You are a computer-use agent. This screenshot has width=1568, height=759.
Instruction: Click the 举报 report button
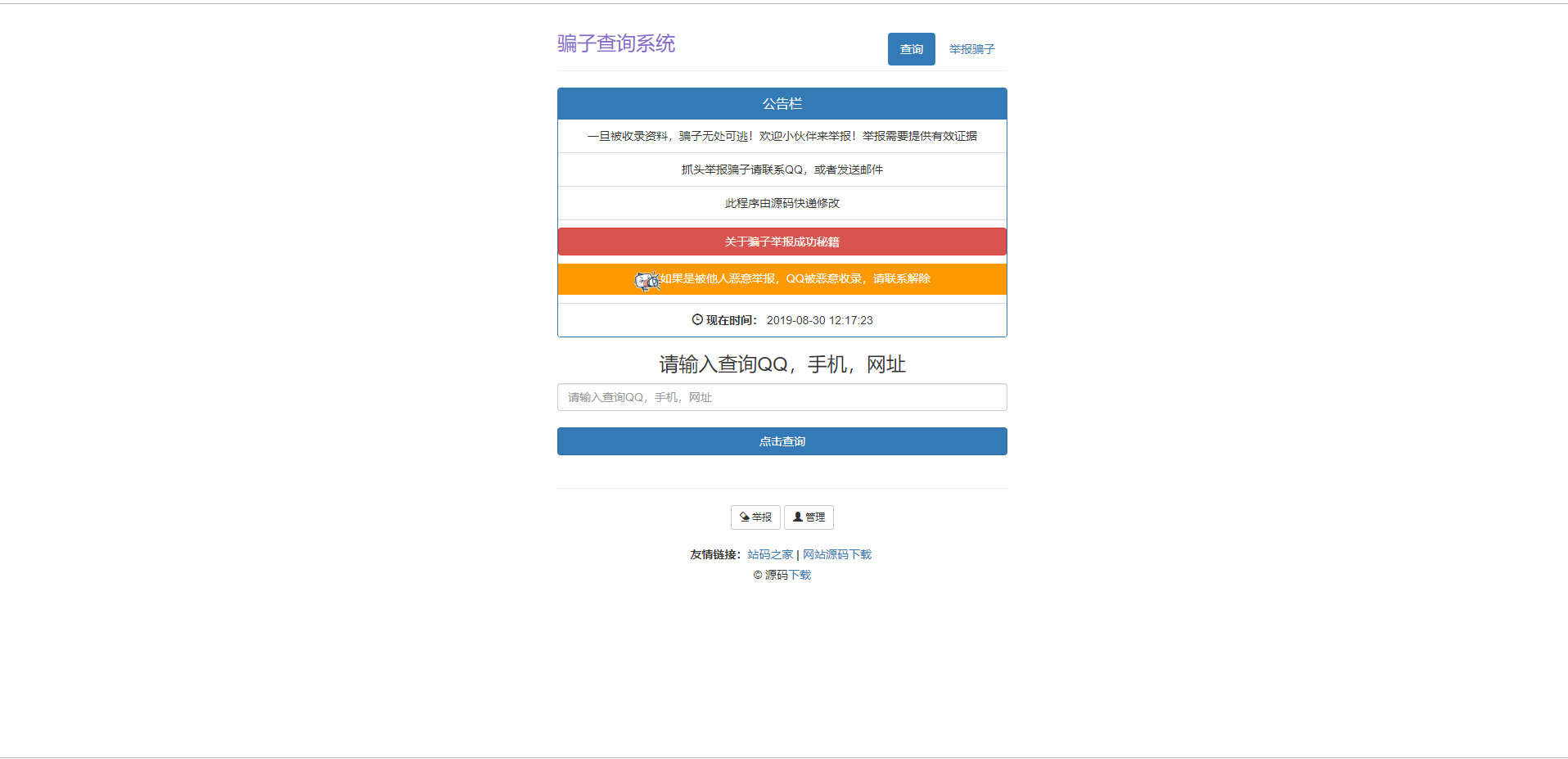755,517
